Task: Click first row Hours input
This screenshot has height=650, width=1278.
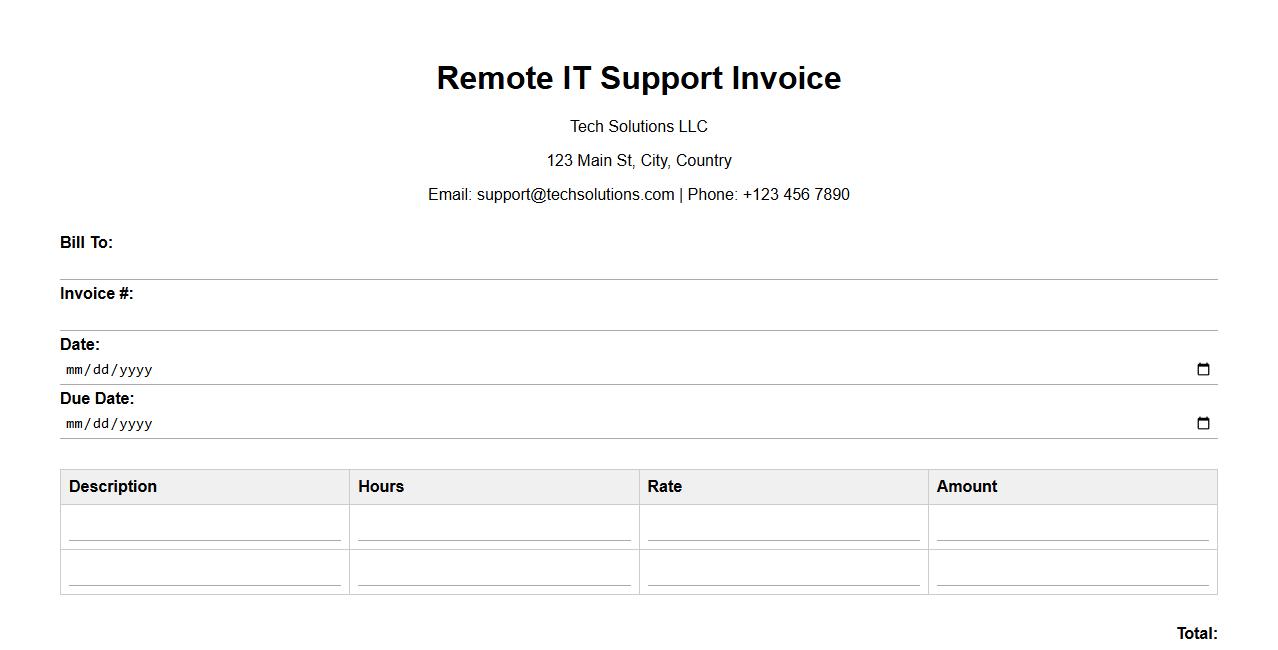Action: (x=494, y=528)
